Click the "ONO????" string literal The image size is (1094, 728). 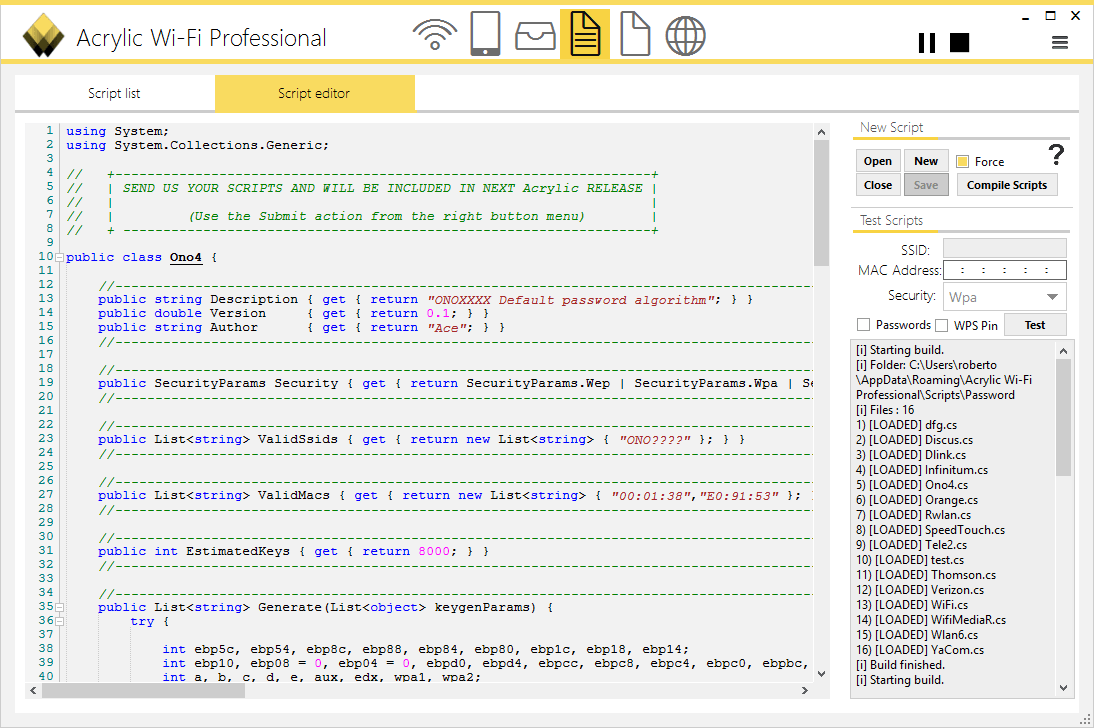coord(654,440)
